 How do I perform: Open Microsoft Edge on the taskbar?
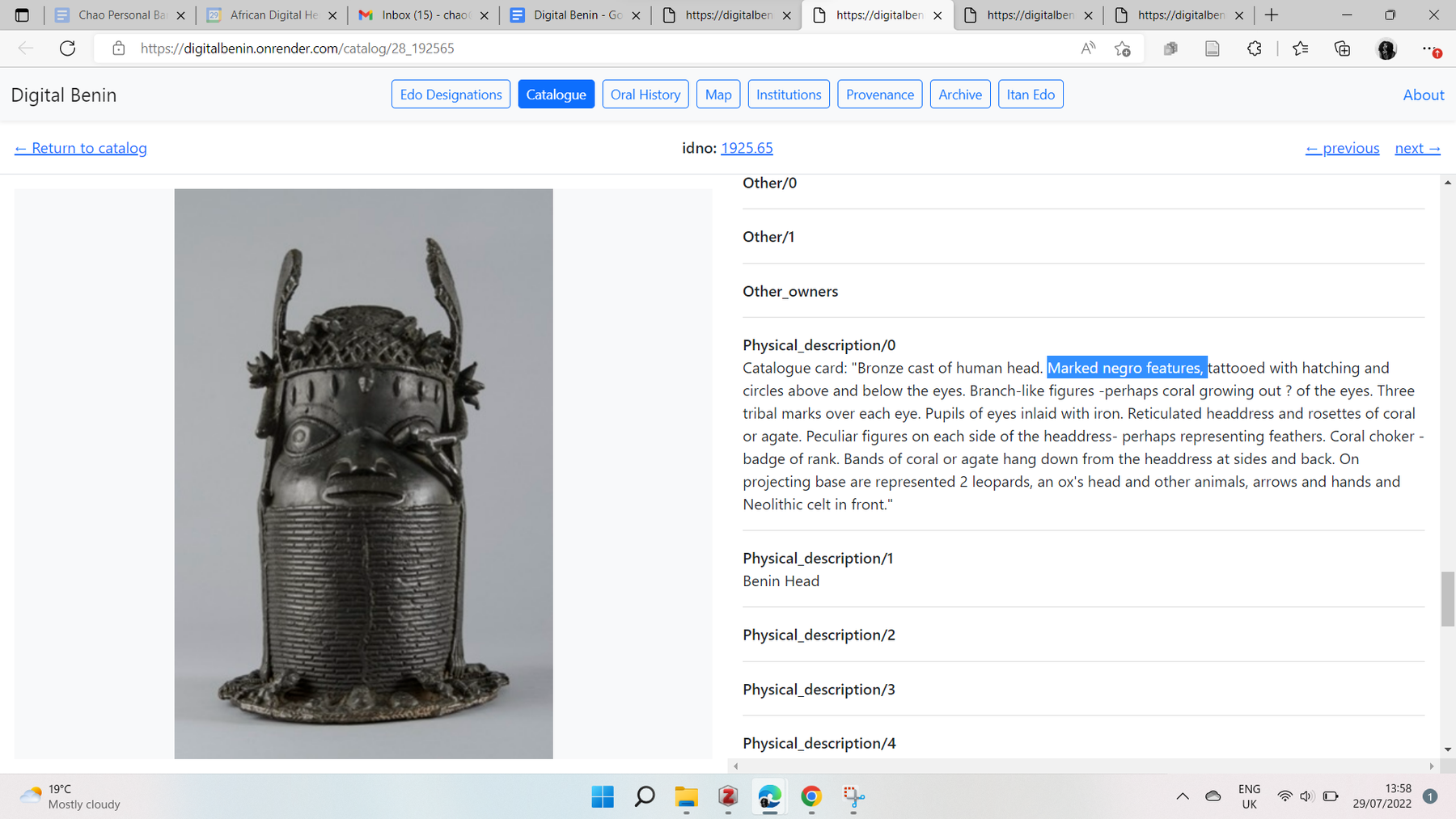point(770,796)
